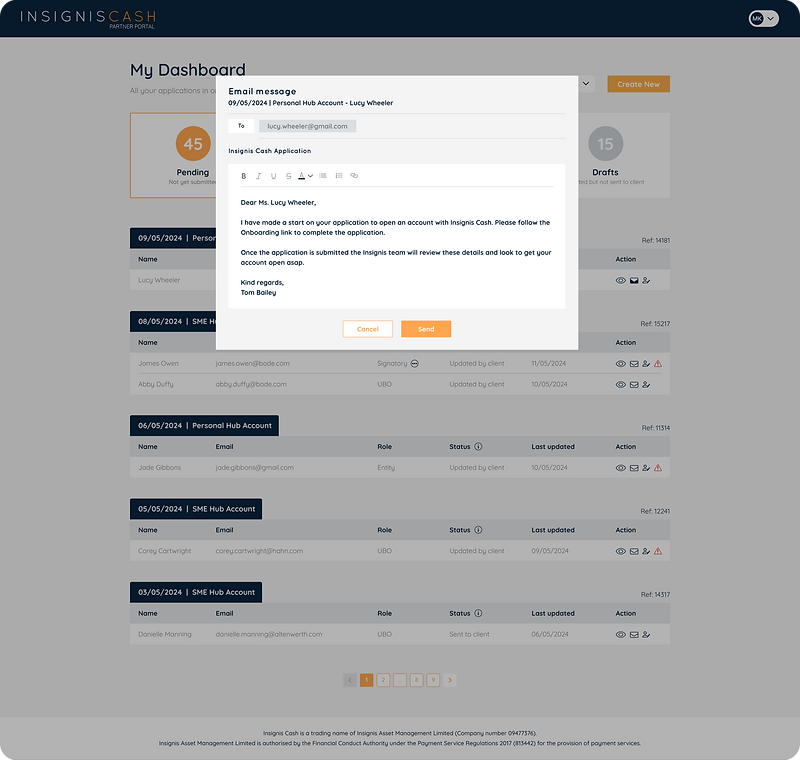Click the Signatory info icon for James Owen
Screen dimensions: 800x760
point(415,364)
